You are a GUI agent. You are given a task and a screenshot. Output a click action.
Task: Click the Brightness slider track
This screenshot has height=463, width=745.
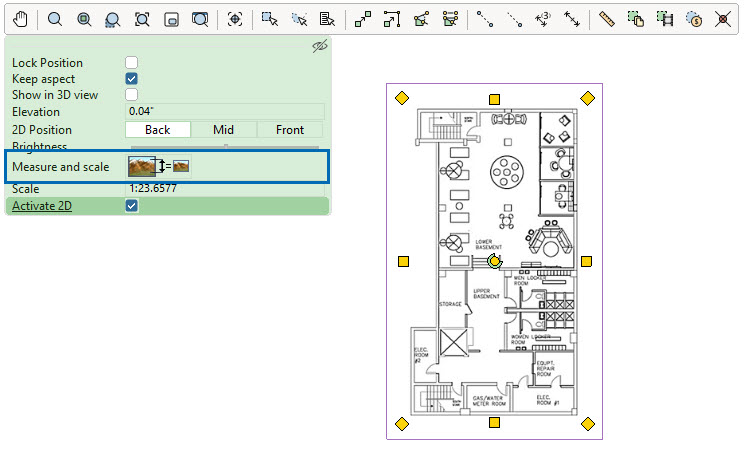click(x=225, y=147)
